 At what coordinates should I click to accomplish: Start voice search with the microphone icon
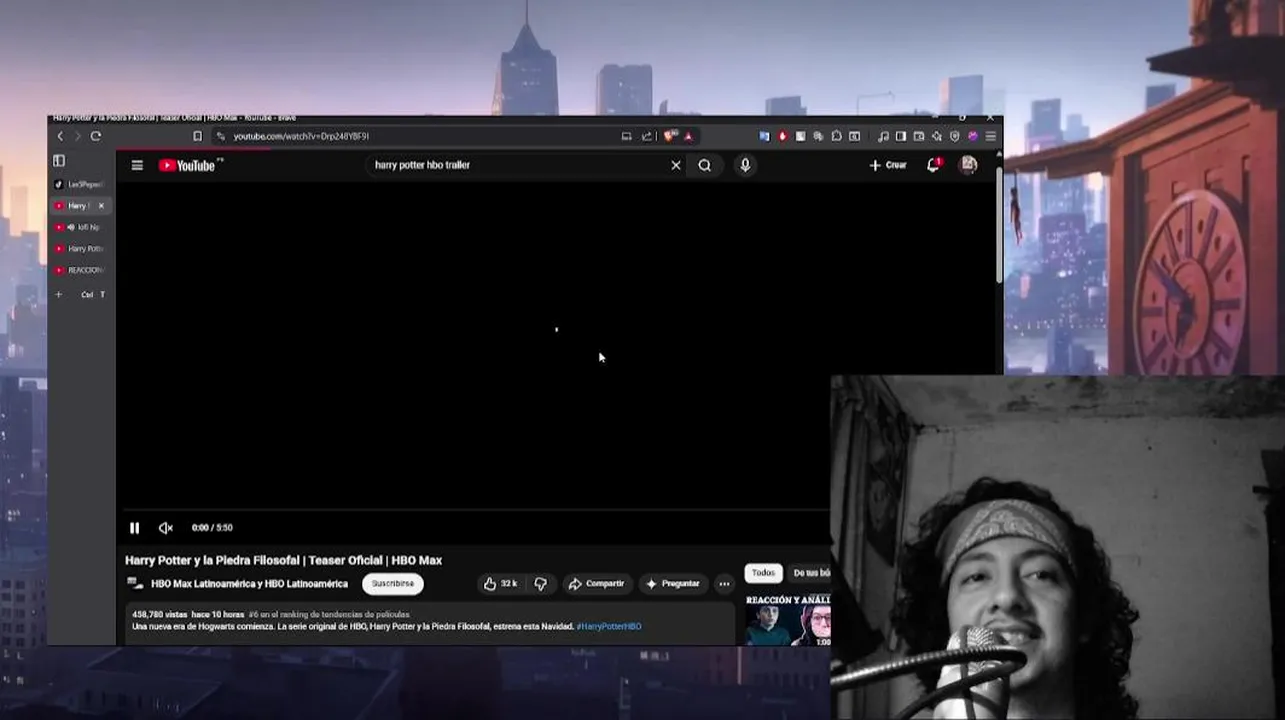745,165
